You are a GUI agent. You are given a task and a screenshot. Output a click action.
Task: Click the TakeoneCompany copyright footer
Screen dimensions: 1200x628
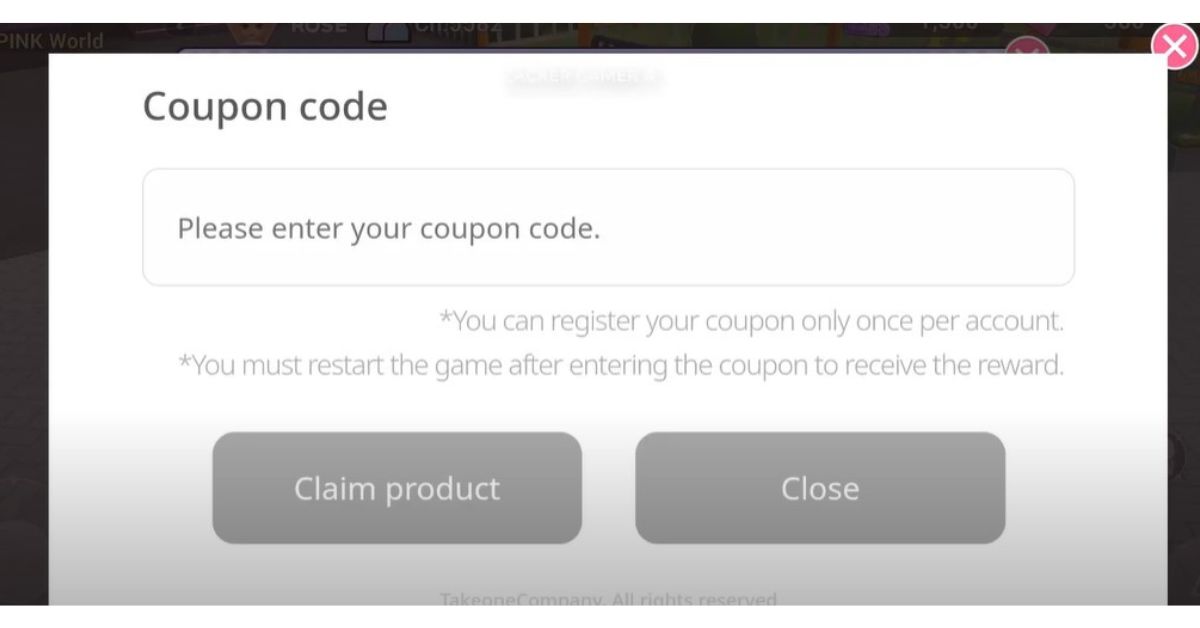(x=608, y=599)
